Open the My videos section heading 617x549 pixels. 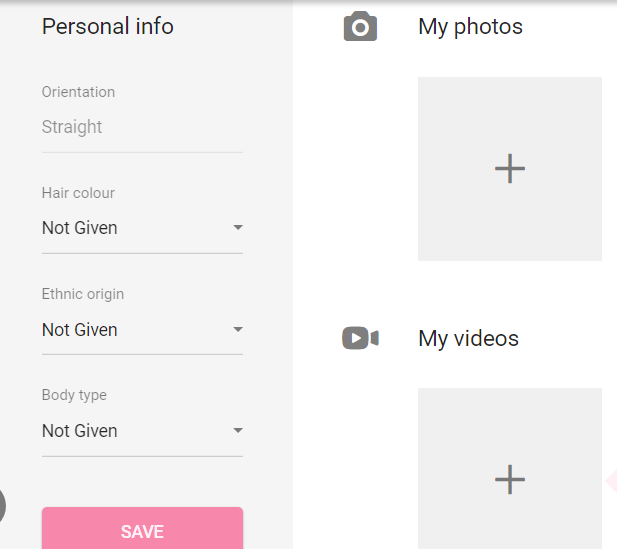(468, 338)
